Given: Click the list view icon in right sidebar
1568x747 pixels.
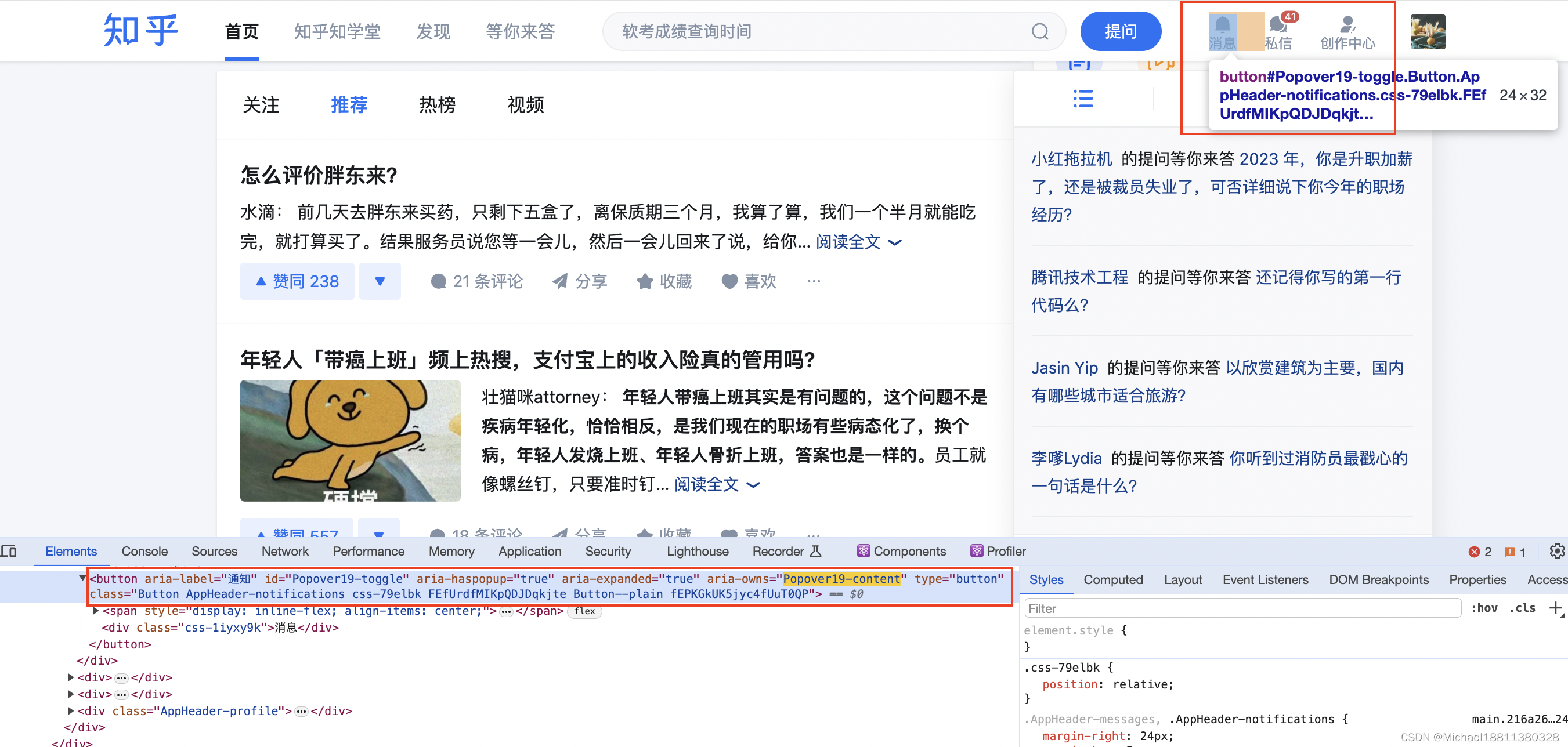Looking at the screenshot, I should [1083, 99].
